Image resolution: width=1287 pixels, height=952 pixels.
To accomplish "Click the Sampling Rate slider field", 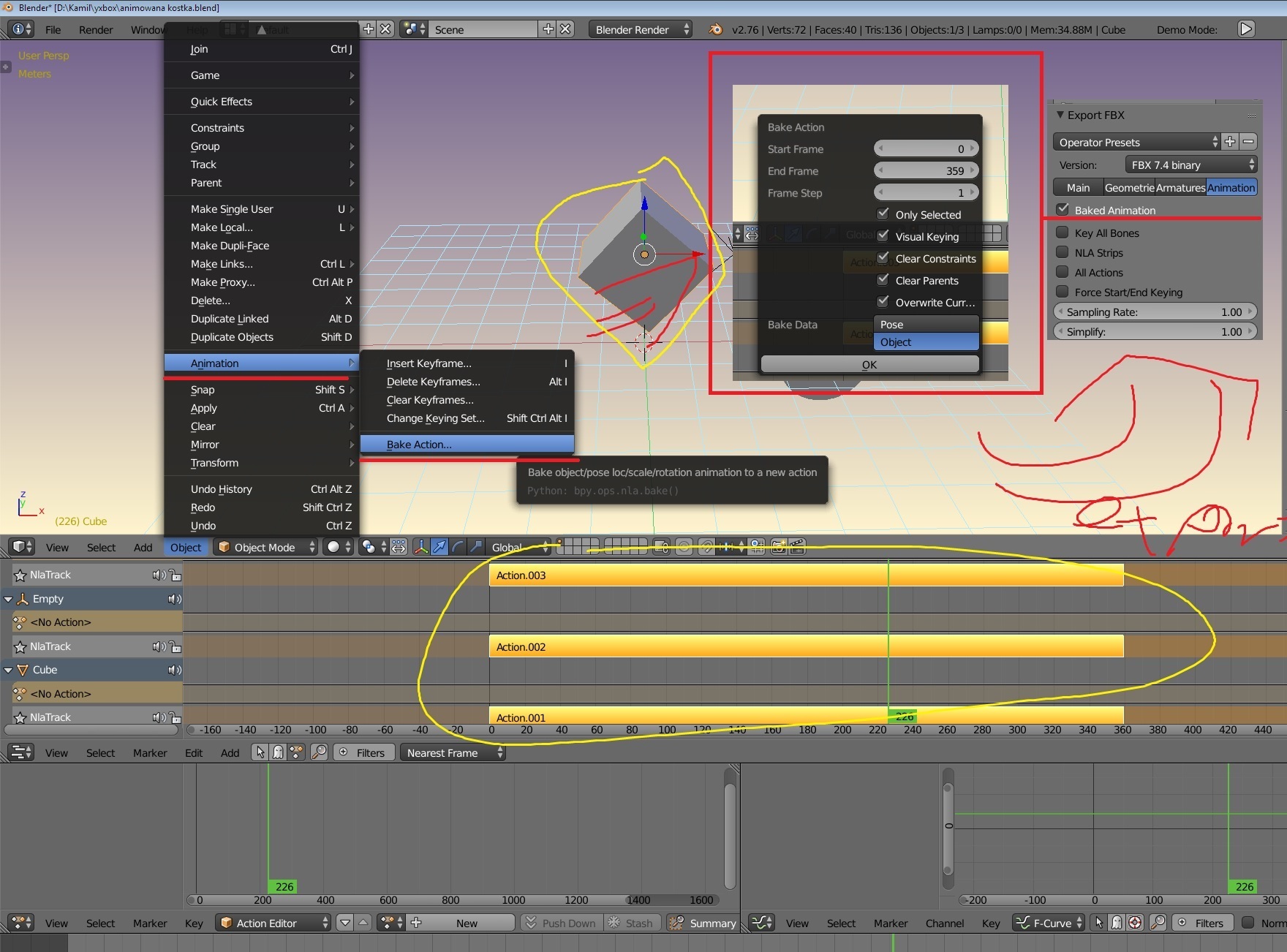I will pos(1155,312).
